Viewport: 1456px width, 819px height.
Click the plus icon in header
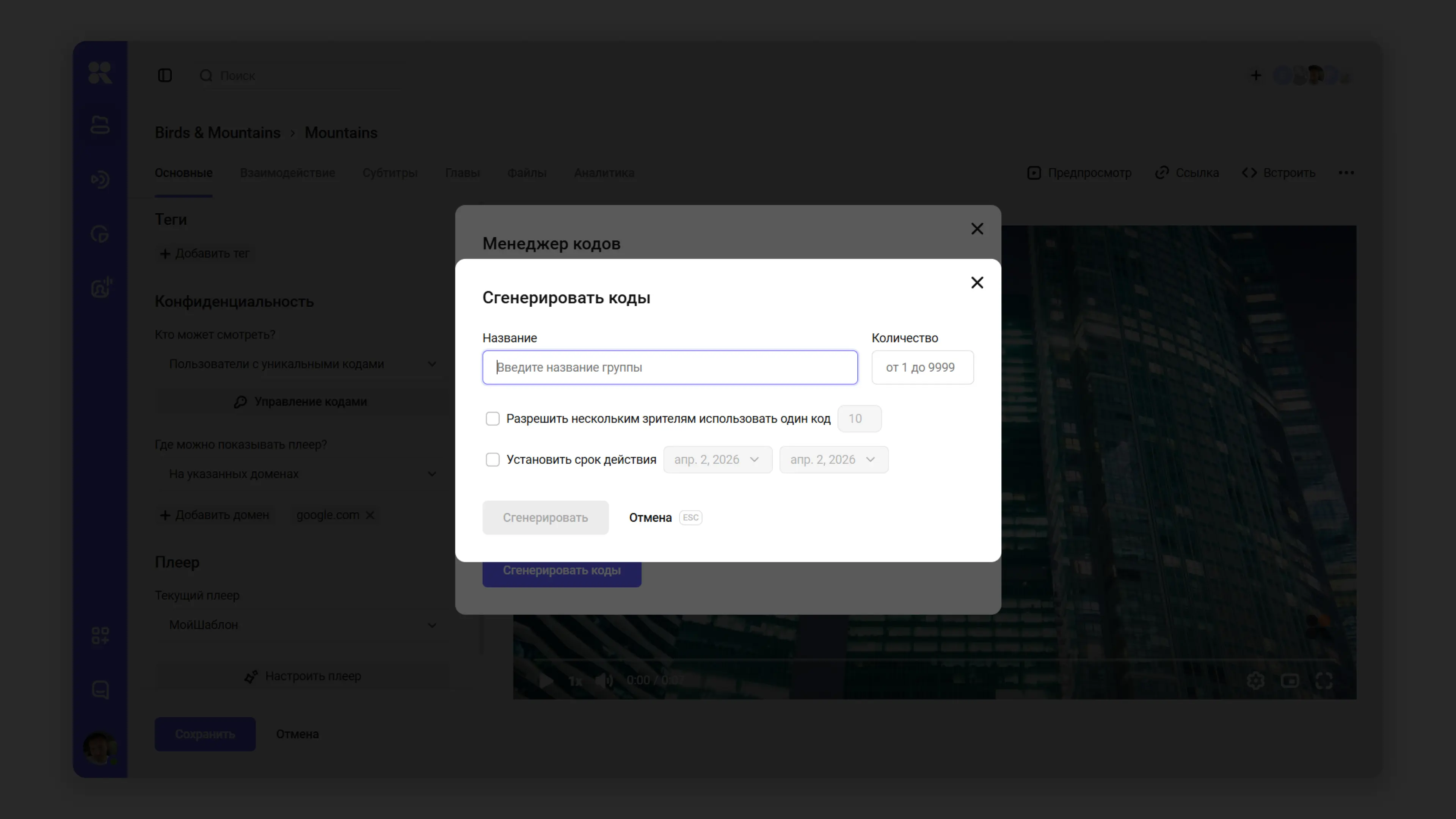[x=1255, y=76]
